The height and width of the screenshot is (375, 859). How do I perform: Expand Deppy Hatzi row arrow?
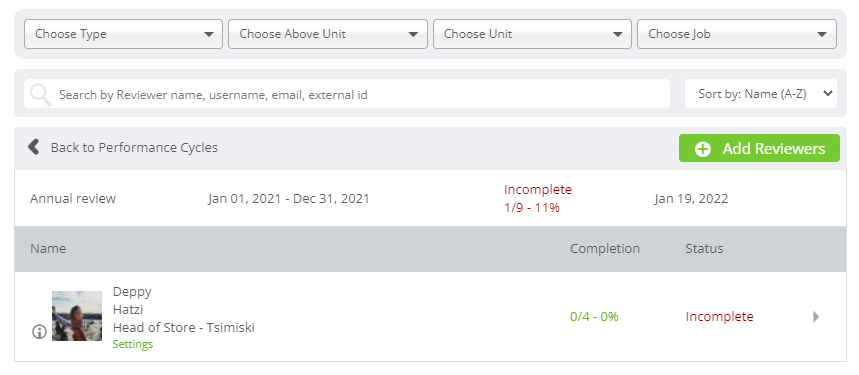click(816, 316)
